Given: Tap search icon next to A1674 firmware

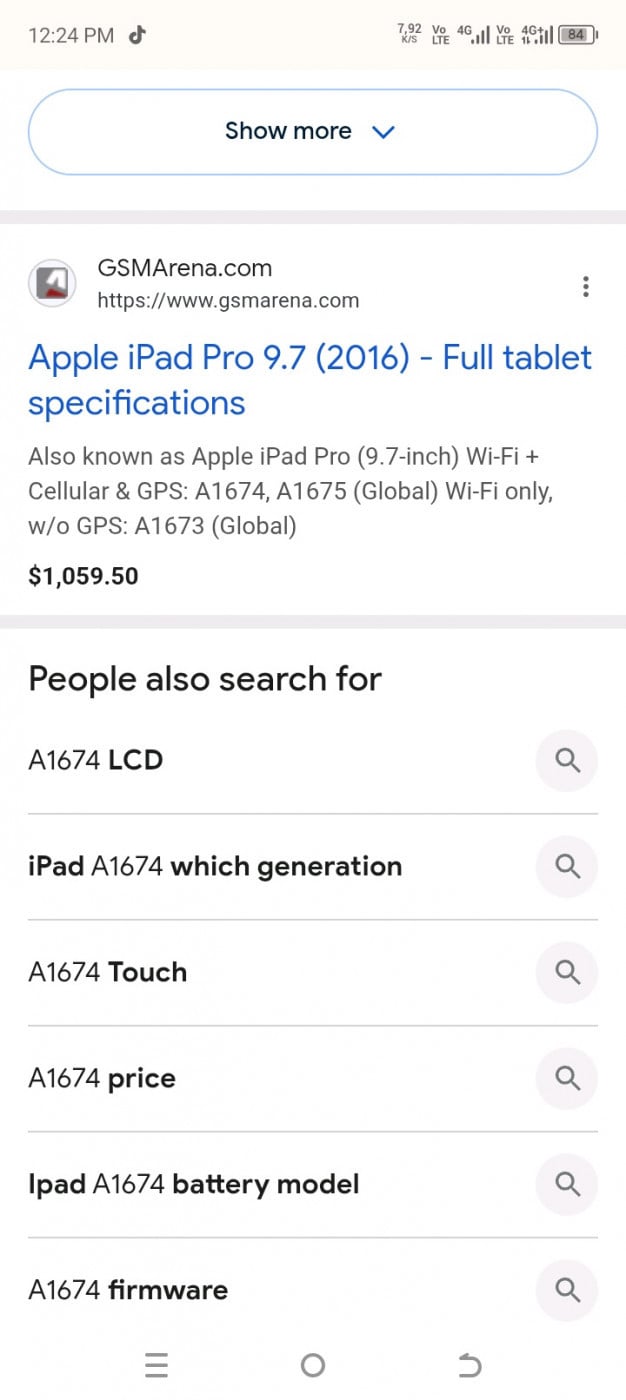Looking at the screenshot, I should (567, 1291).
